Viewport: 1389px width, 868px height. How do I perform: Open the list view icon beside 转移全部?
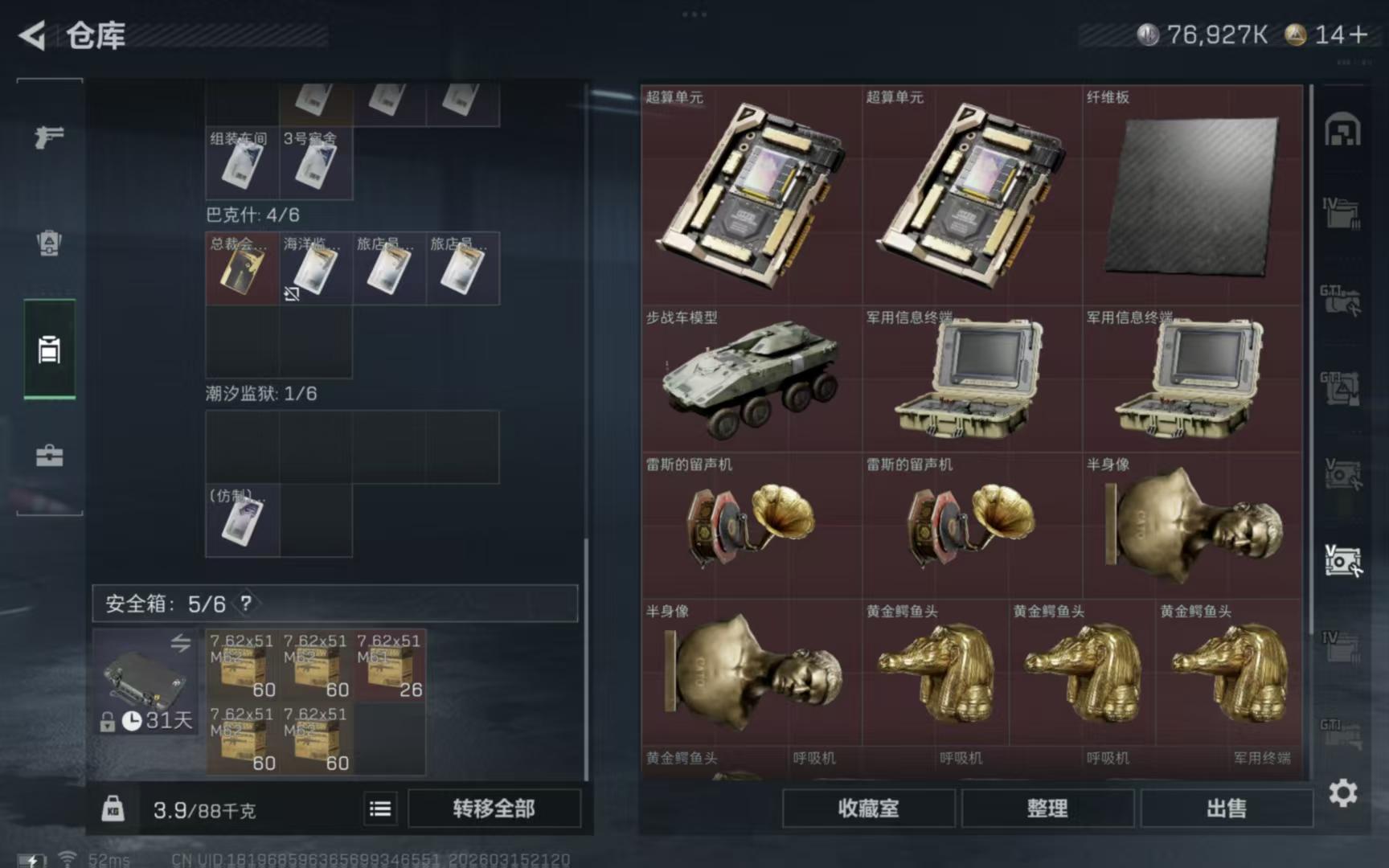click(380, 809)
